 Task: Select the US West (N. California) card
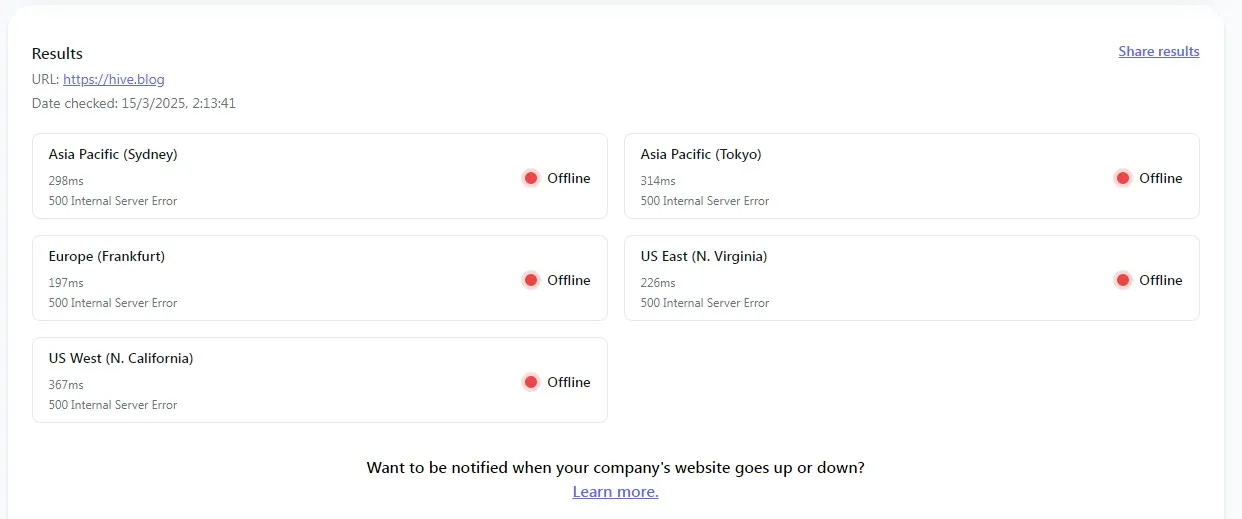click(x=320, y=380)
